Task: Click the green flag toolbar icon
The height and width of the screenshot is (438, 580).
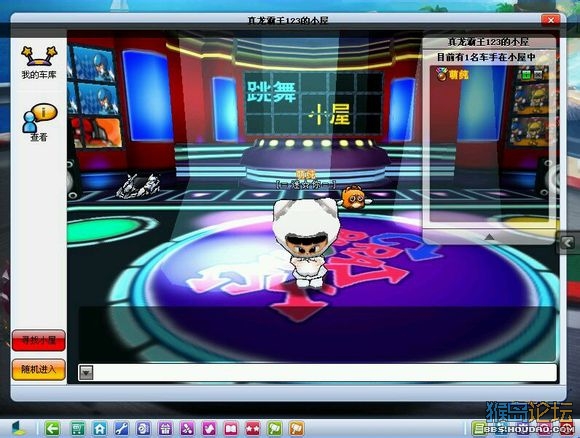Action: click(x=274, y=429)
